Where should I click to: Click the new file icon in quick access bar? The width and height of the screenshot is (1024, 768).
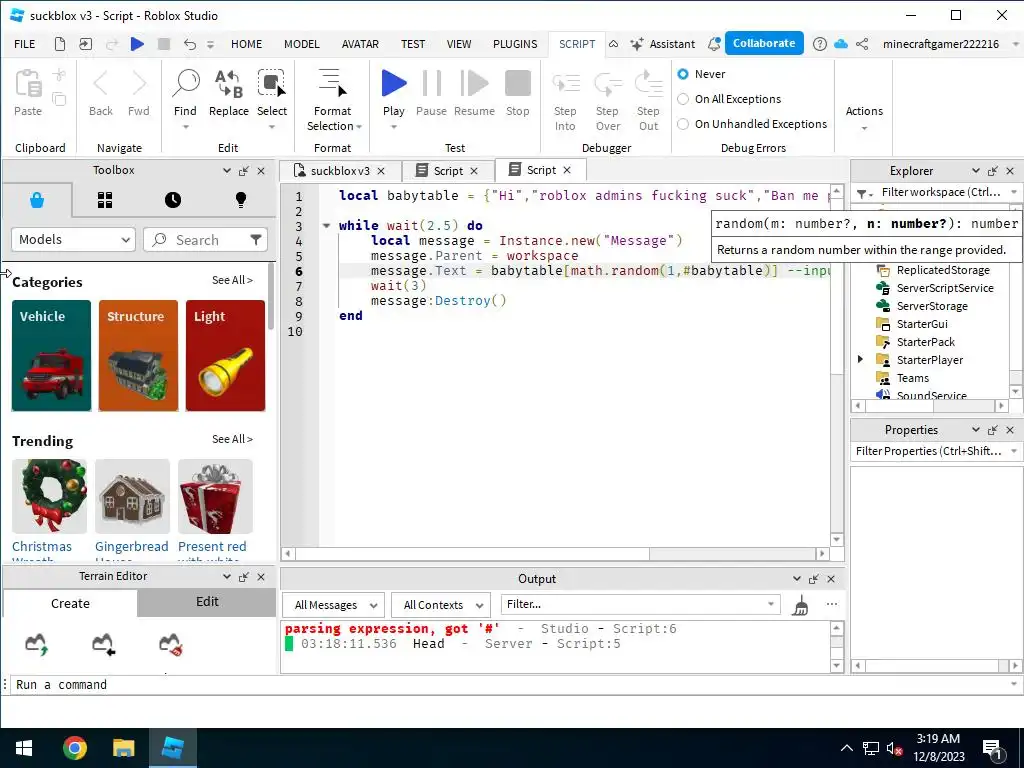tap(59, 44)
